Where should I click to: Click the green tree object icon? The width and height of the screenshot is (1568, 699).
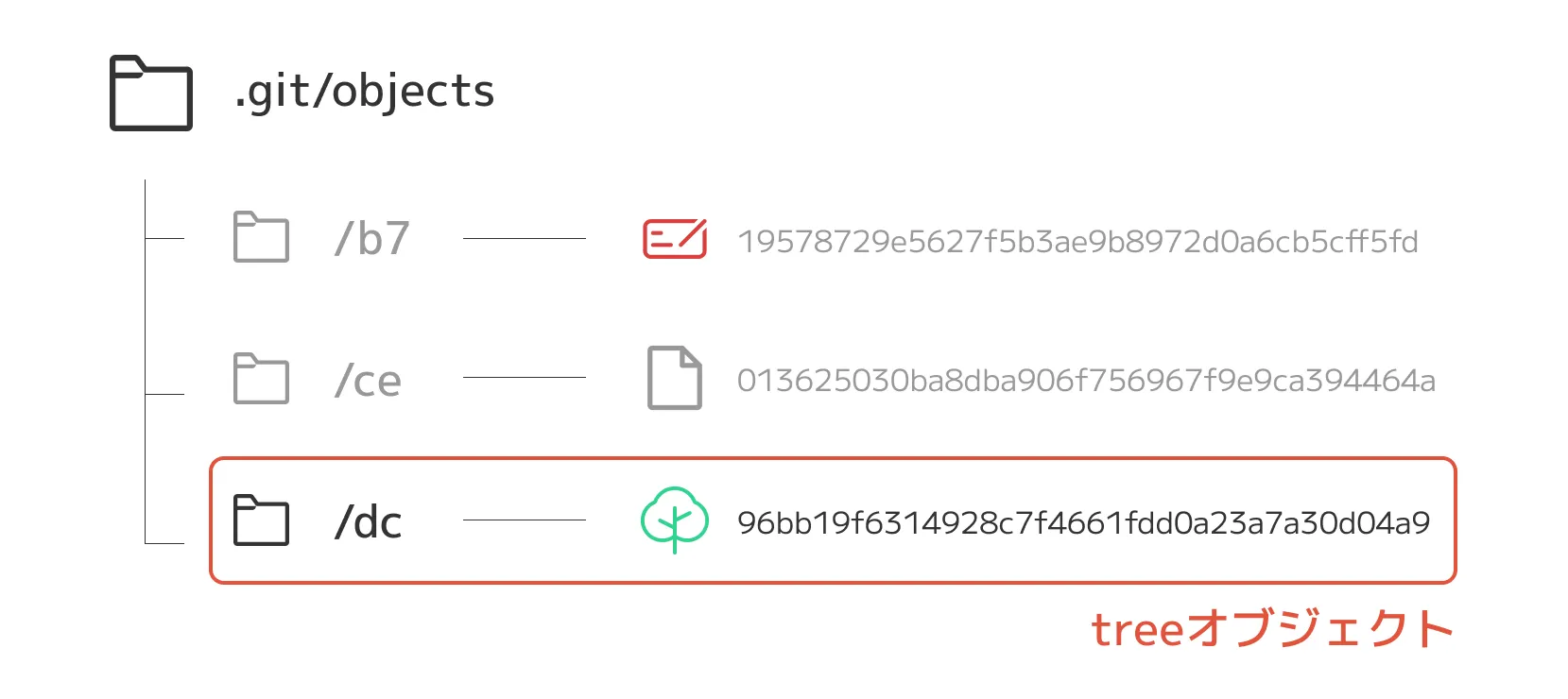click(x=674, y=519)
